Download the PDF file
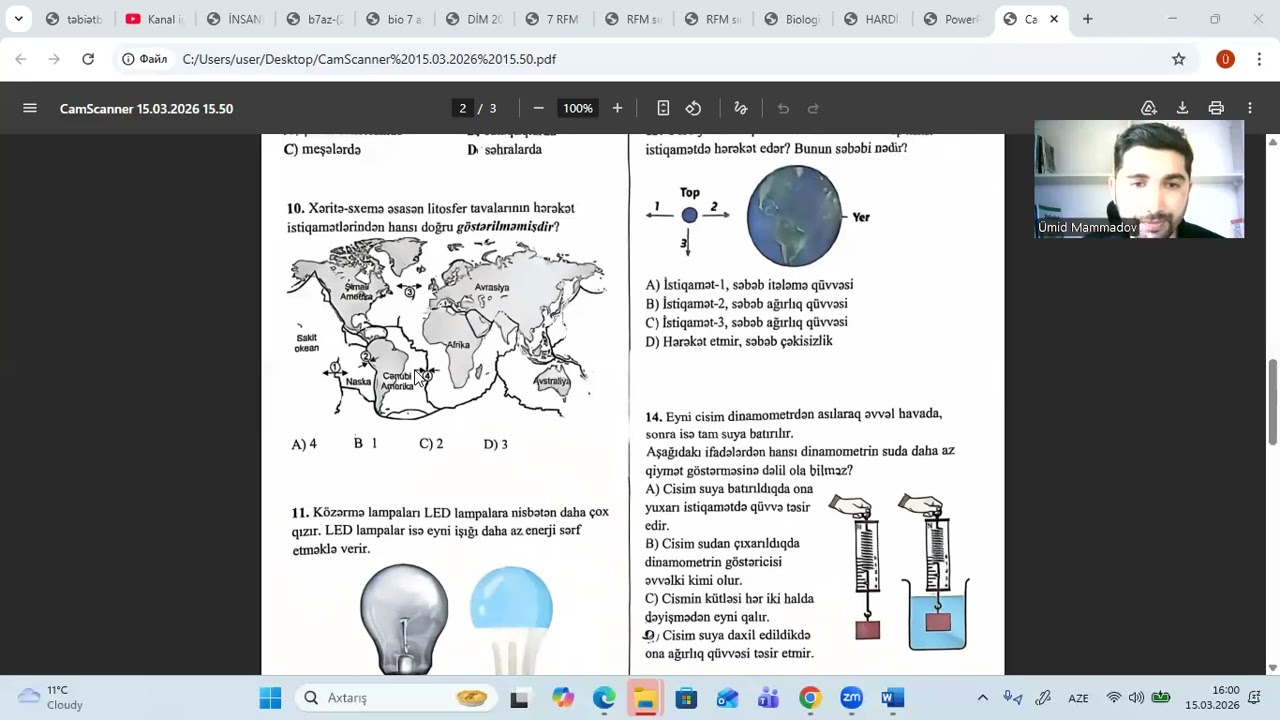The width and height of the screenshot is (1280, 720). click(1182, 108)
